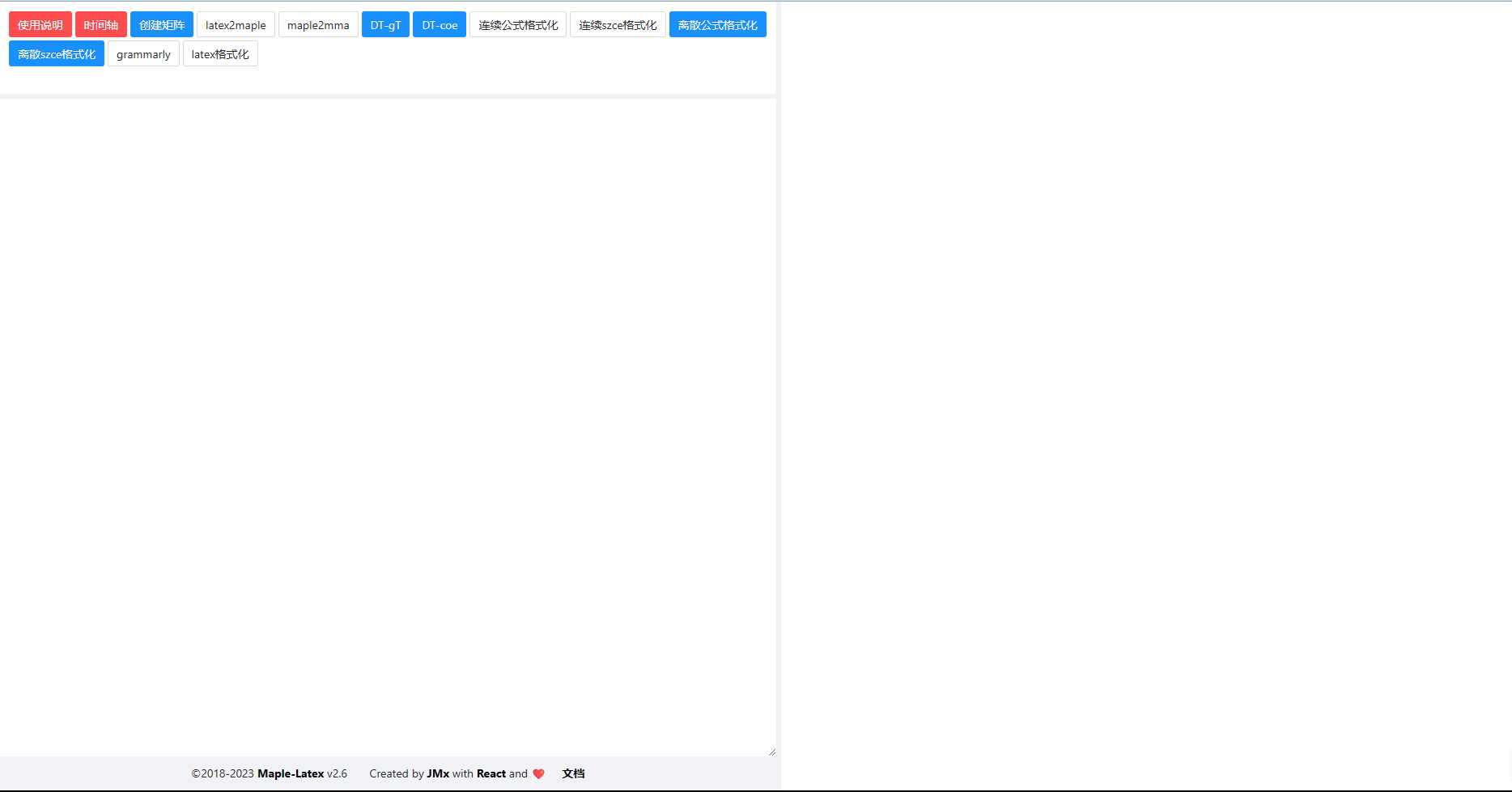Click the grammarly button

point(143,54)
